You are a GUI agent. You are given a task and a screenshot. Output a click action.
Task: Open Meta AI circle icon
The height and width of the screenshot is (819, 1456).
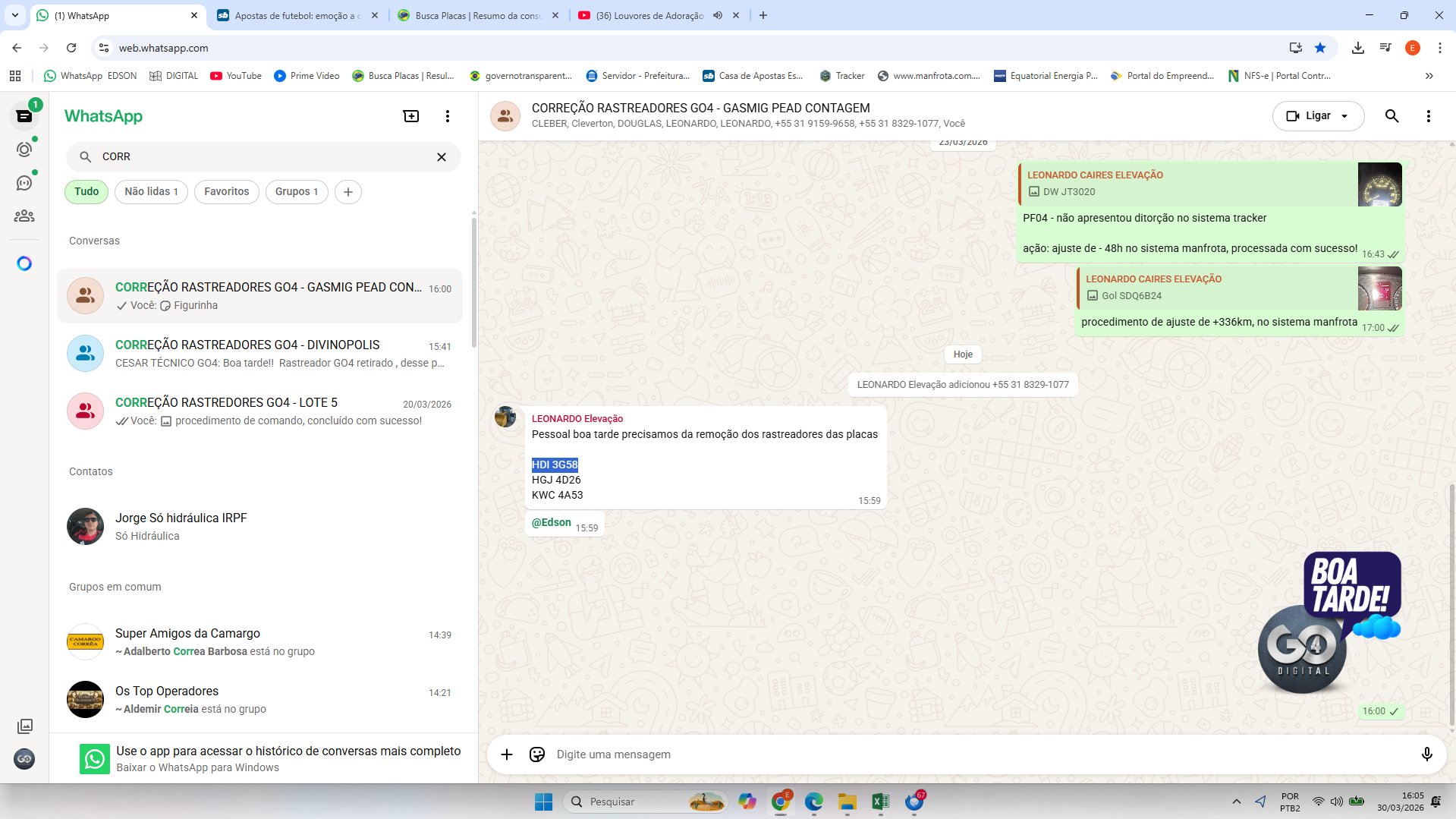[x=24, y=263]
